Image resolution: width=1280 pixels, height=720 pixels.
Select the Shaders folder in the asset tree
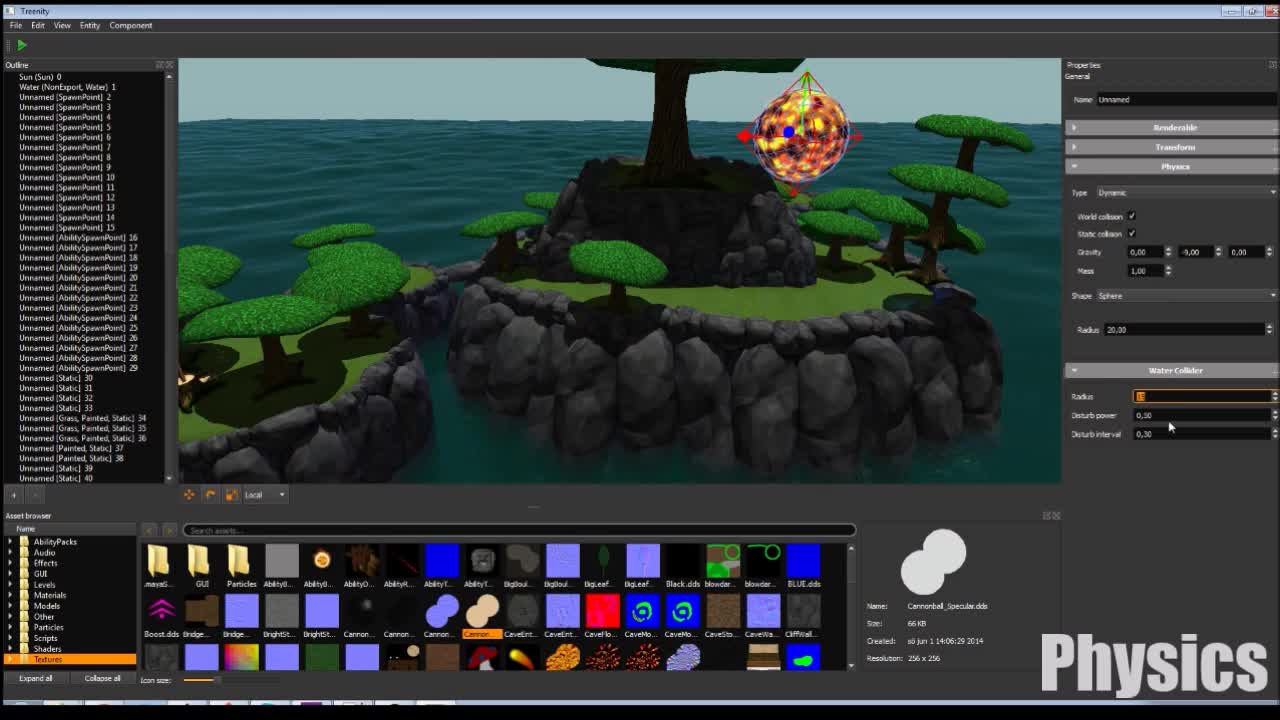tap(47, 648)
